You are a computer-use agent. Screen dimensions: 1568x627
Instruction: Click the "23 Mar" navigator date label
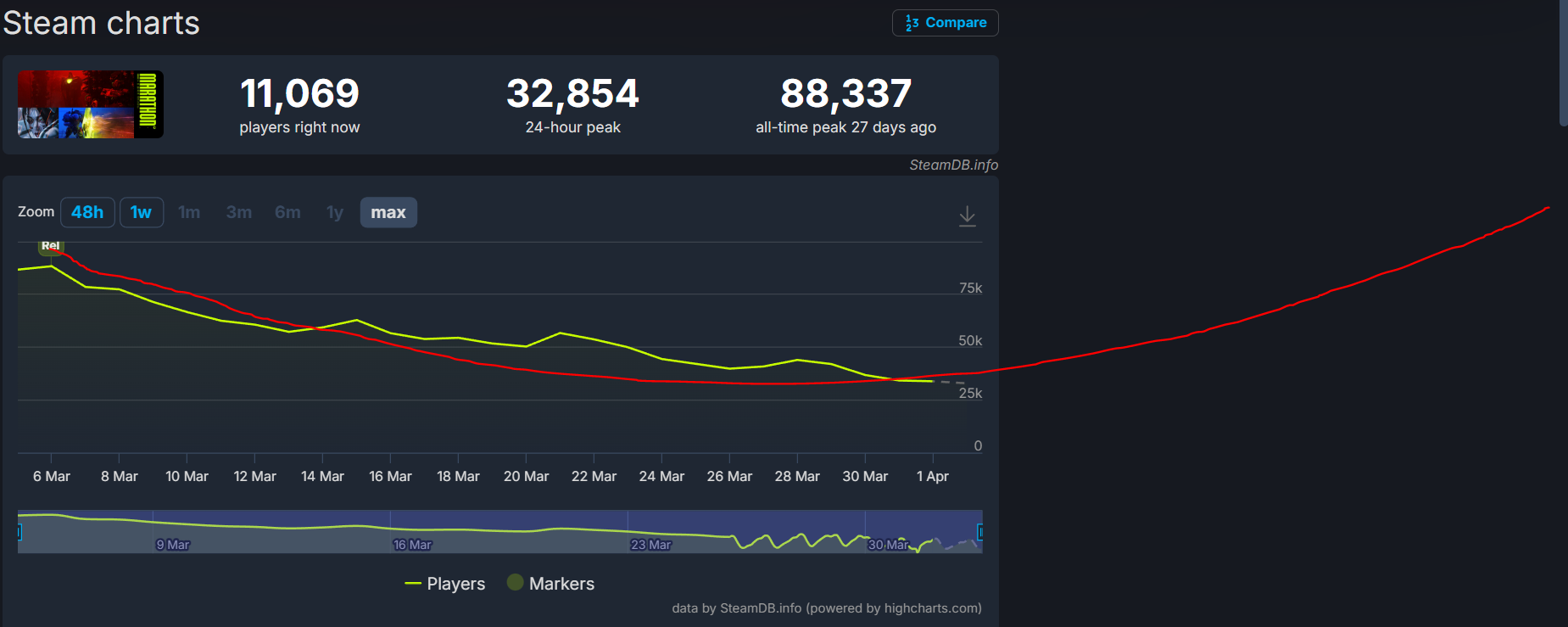(650, 545)
